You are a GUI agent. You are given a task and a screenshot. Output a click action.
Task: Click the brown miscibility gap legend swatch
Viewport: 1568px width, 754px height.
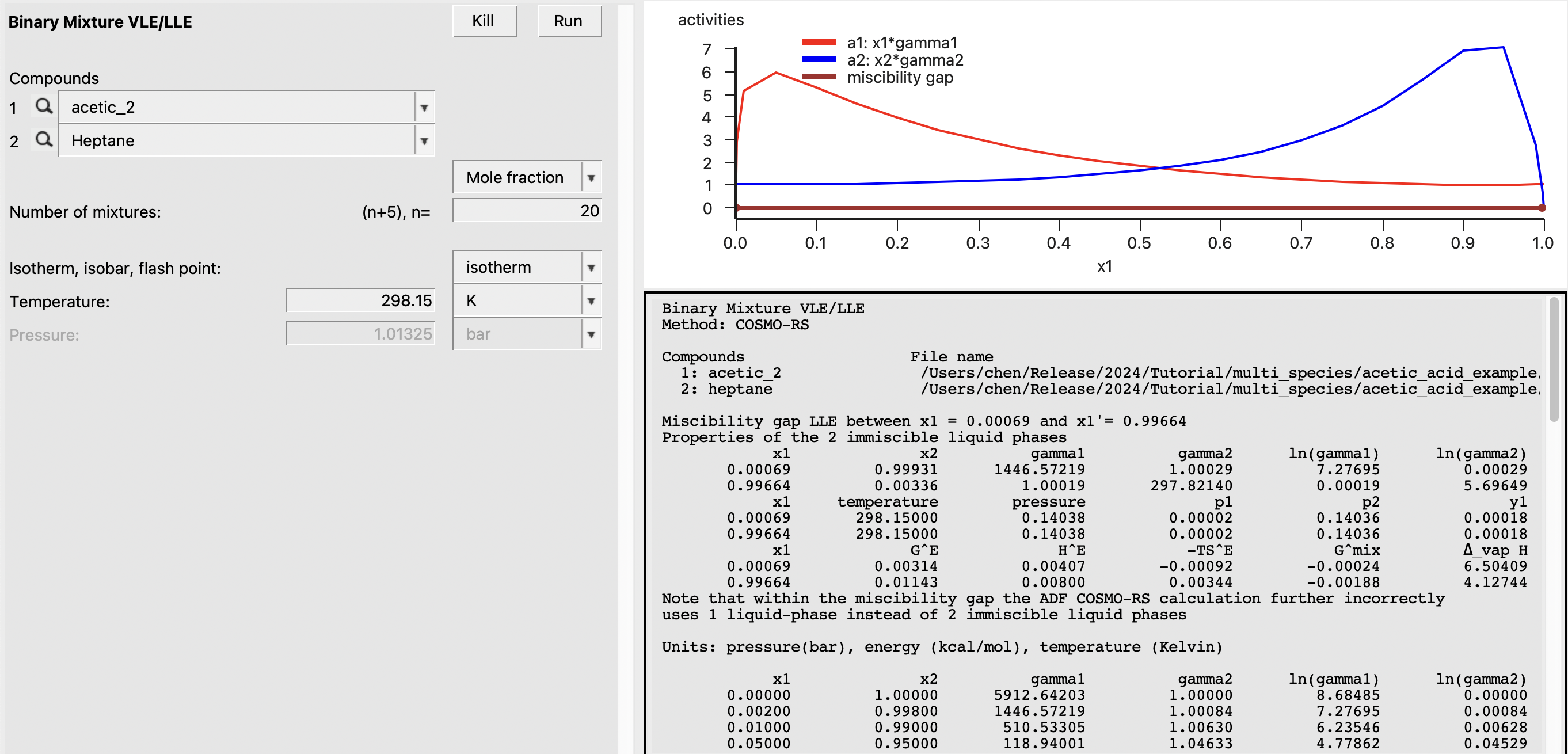(x=818, y=77)
